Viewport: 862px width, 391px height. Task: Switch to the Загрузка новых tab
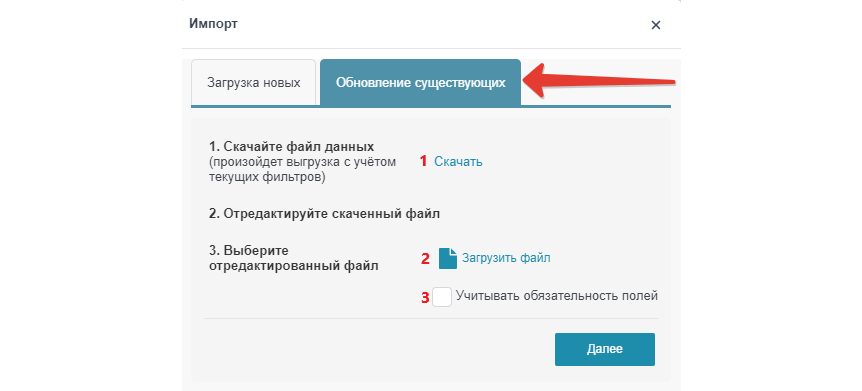click(x=253, y=83)
